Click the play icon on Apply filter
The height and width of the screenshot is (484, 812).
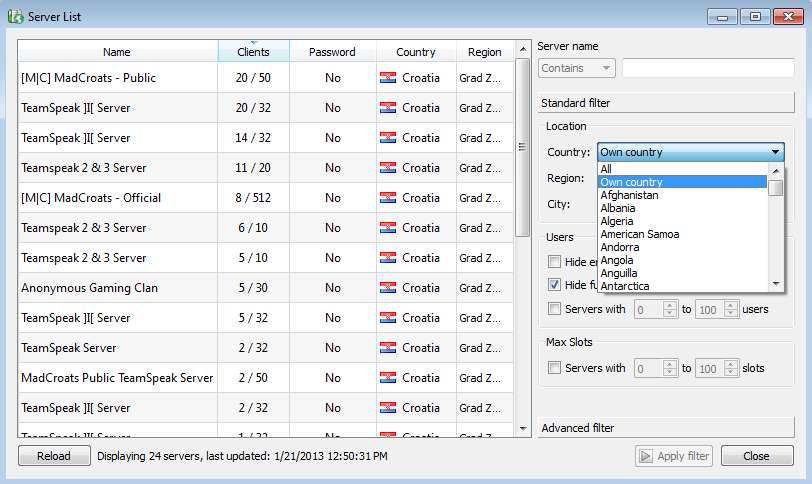[x=645, y=456]
